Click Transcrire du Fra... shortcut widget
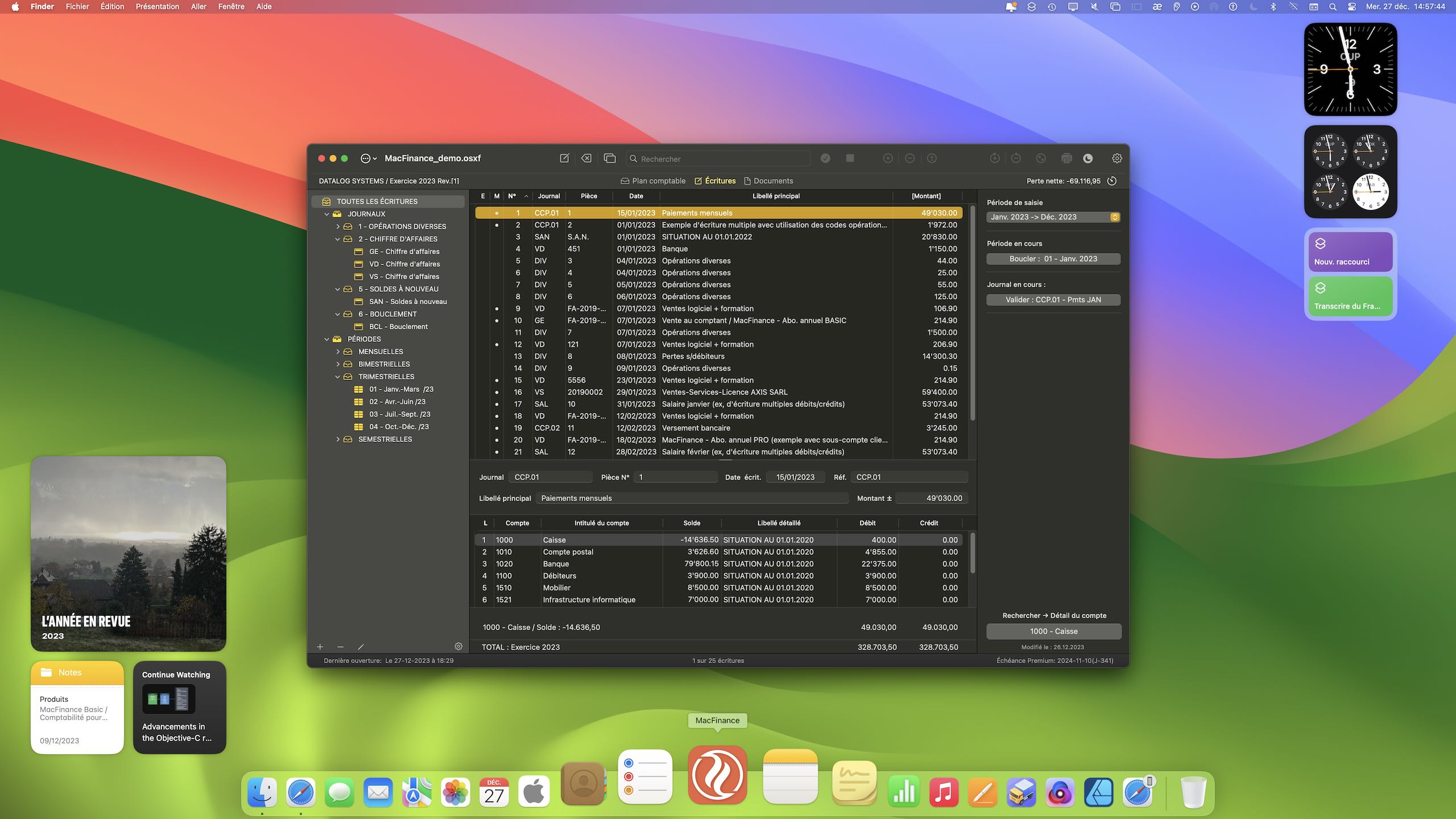Image resolution: width=1456 pixels, height=819 pixels. point(1350,296)
